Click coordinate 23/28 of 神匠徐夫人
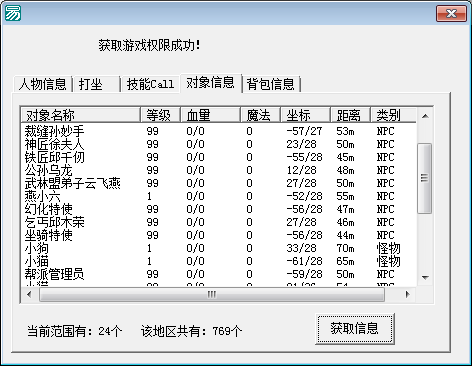The height and width of the screenshot is (366, 472). click(x=301, y=144)
